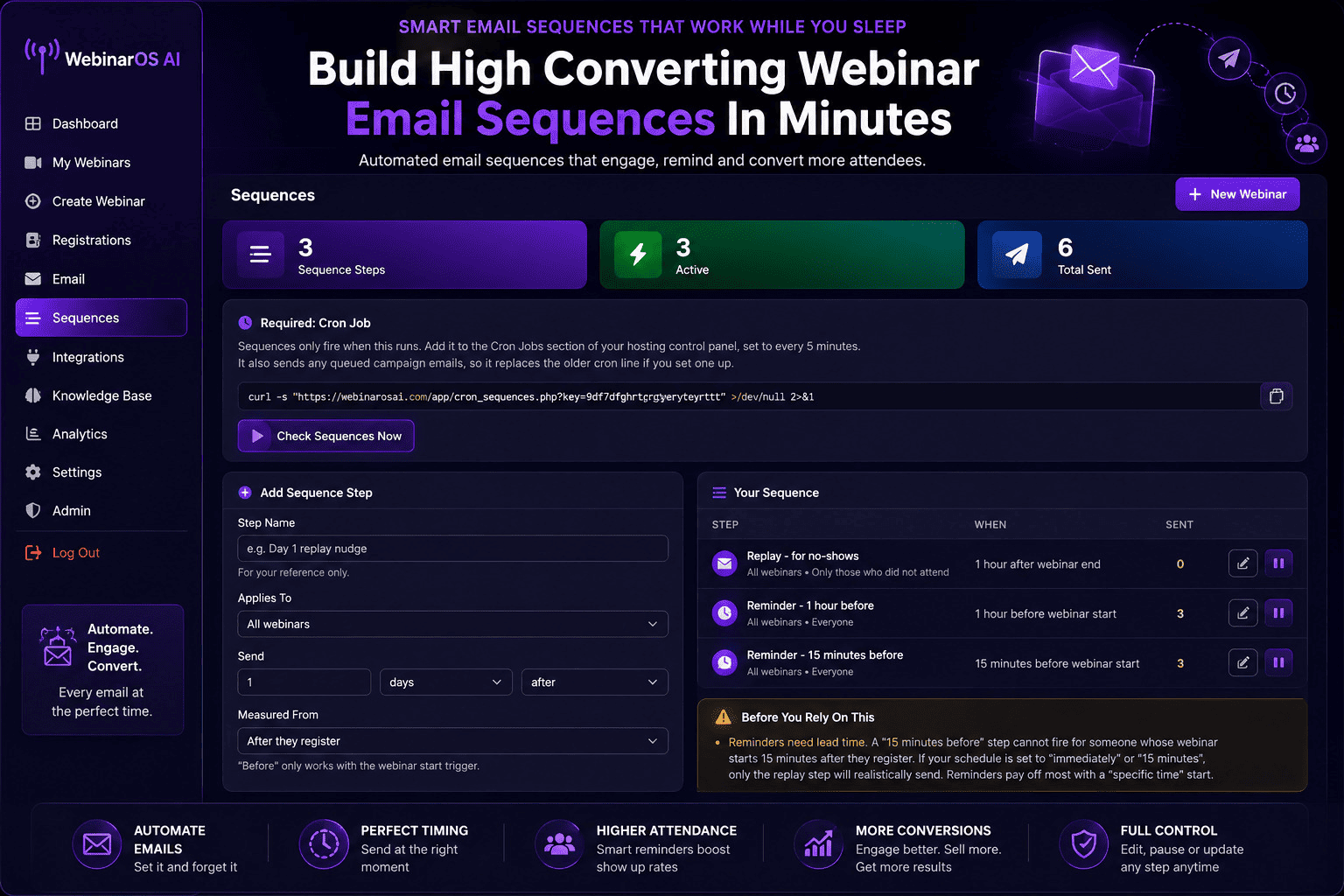Screen dimensions: 1344x896
Task: Click the Active count card
Action: (x=781, y=255)
